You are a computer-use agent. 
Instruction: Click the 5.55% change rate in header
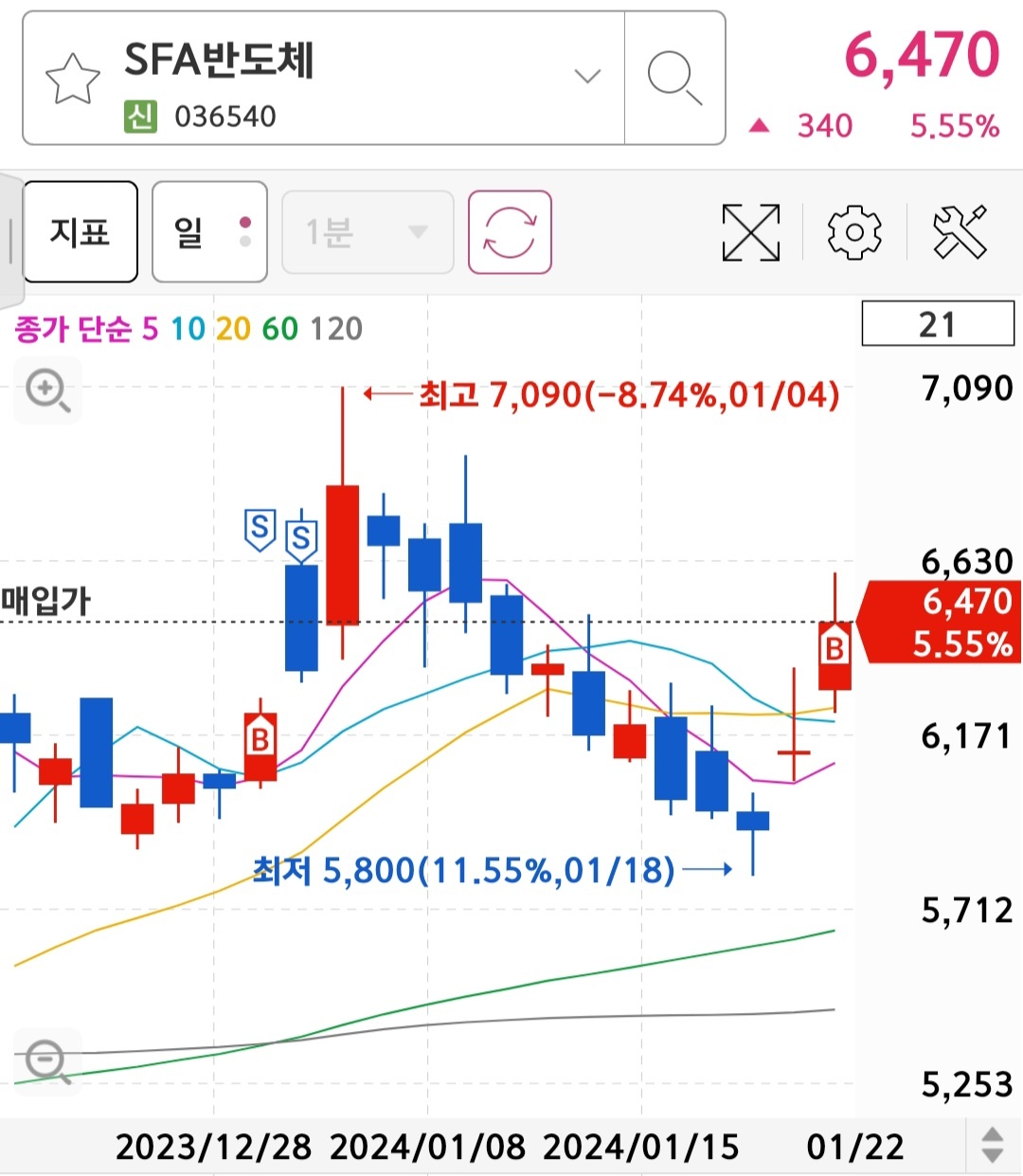tap(955, 126)
